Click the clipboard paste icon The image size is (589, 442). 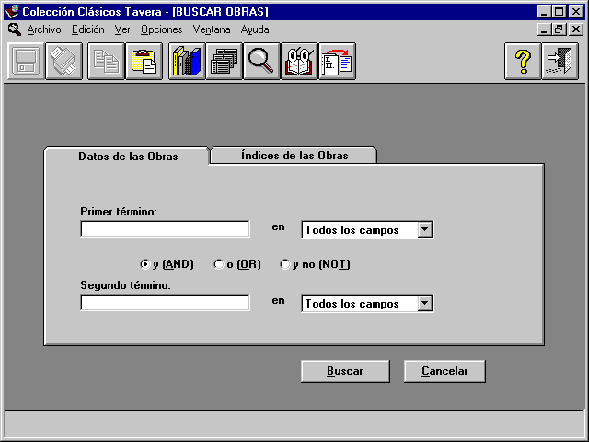coord(144,61)
